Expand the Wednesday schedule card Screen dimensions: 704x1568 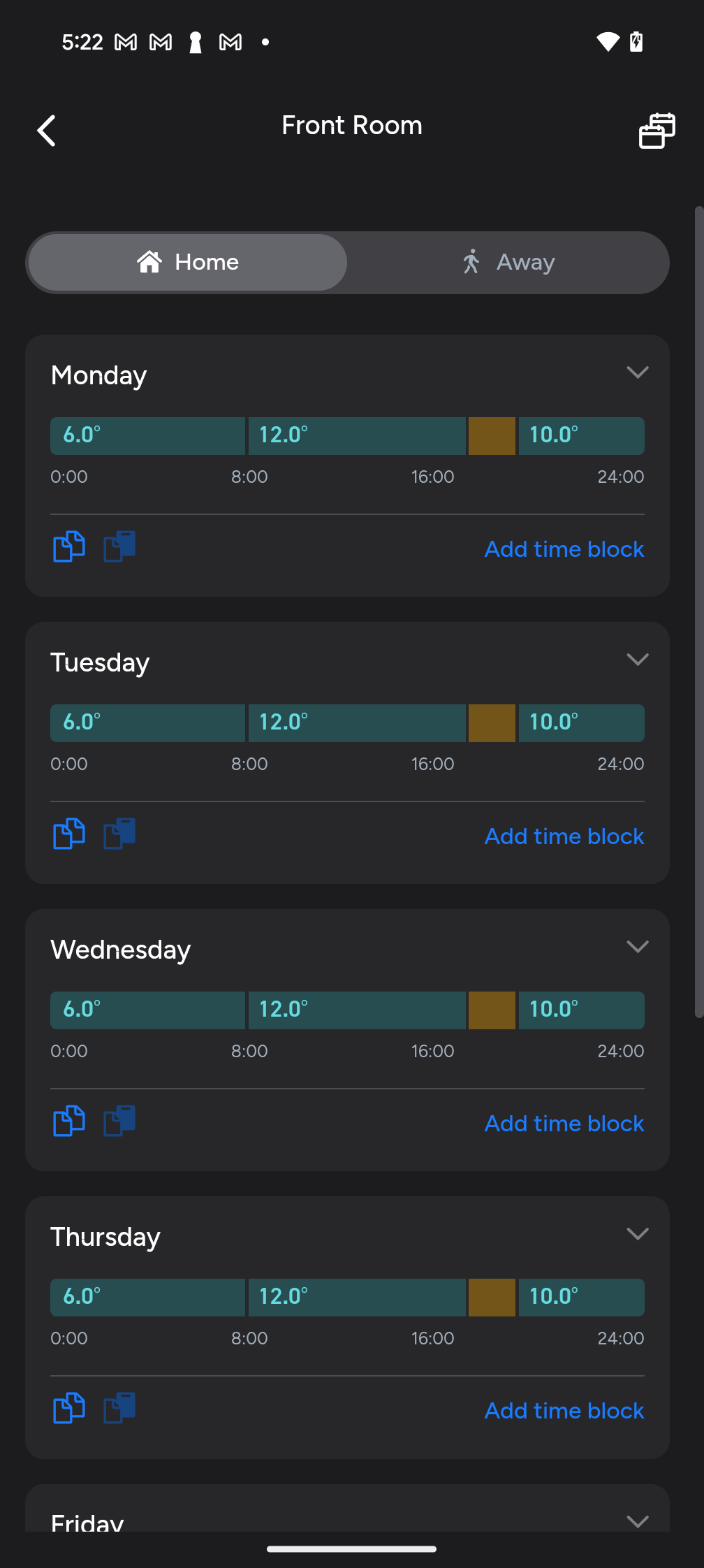pyautogui.click(x=637, y=947)
